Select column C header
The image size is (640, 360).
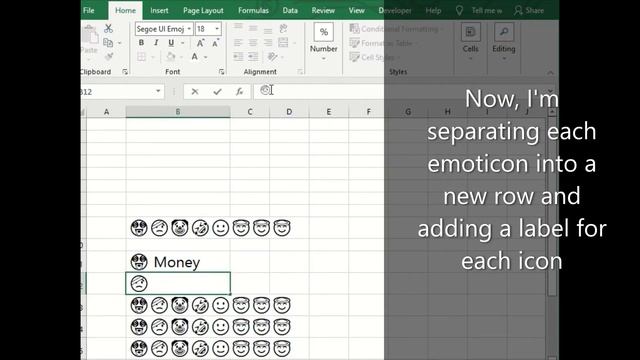coord(250,112)
